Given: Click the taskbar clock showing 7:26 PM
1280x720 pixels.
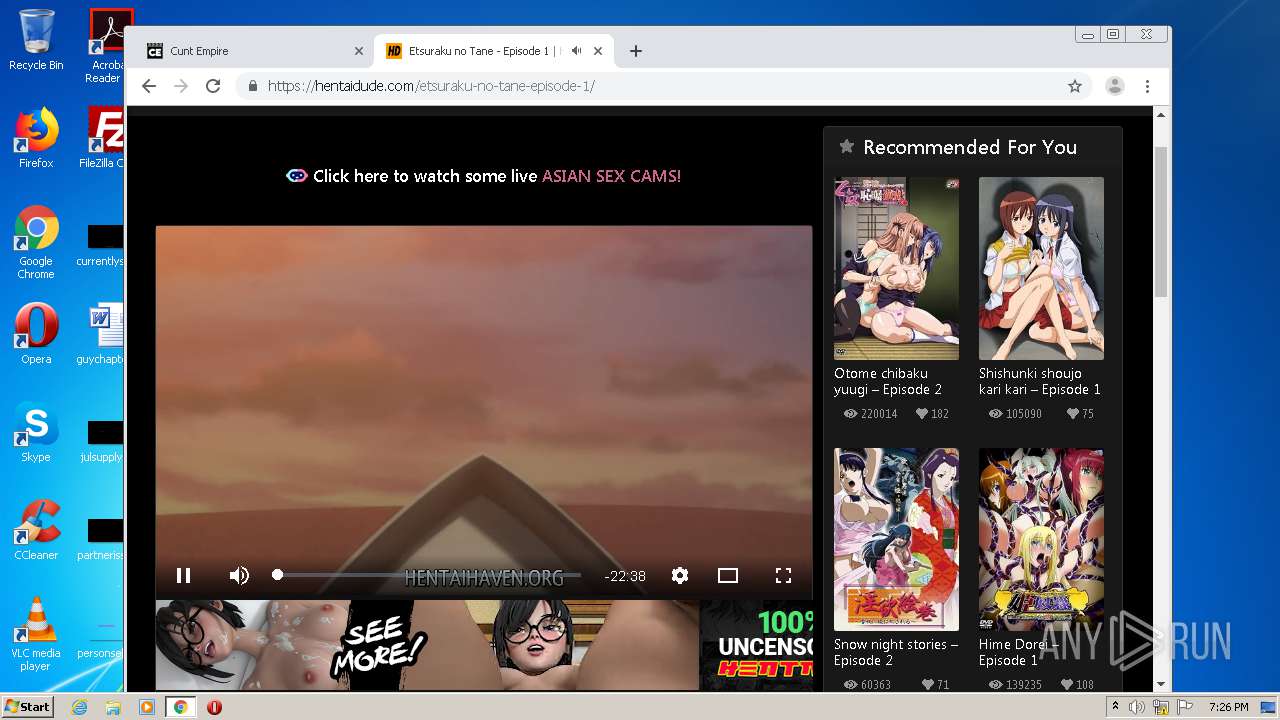Looking at the screenshot, I should [1228, 707].
